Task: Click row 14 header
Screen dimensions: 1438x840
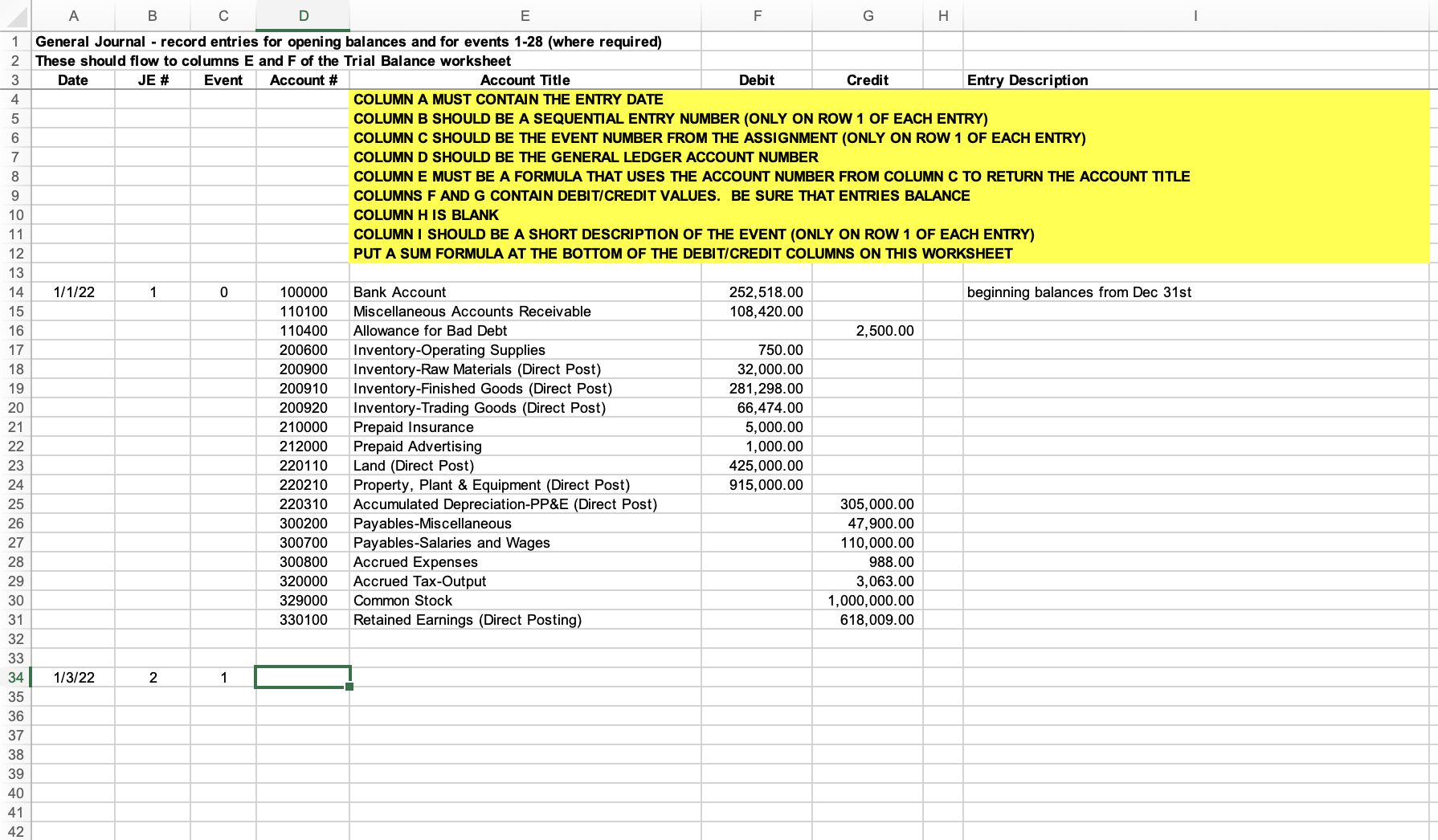Action: click(14, 292)
